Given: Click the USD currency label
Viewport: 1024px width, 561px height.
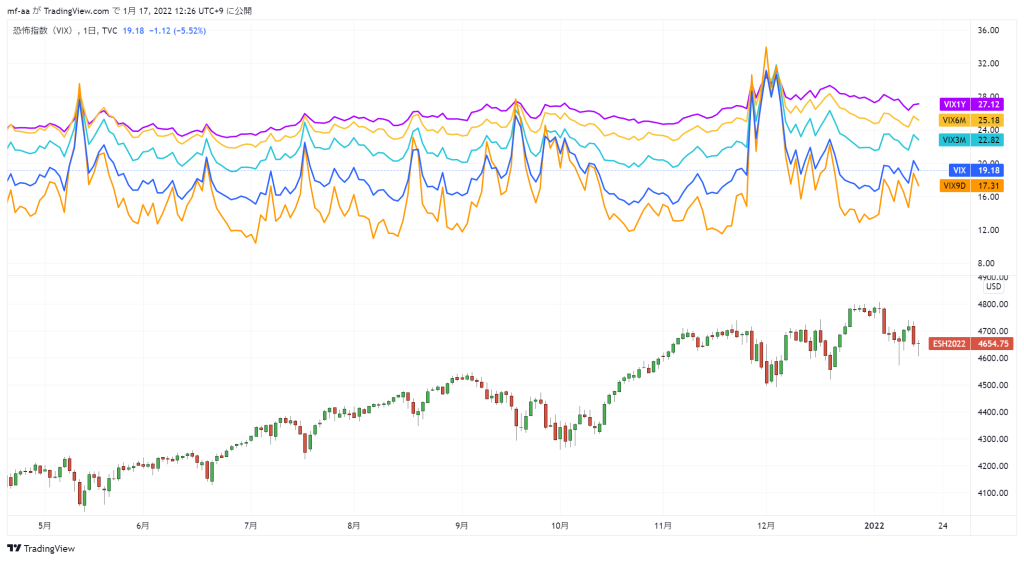Looking at the screenshot, I should click(993, 287).
